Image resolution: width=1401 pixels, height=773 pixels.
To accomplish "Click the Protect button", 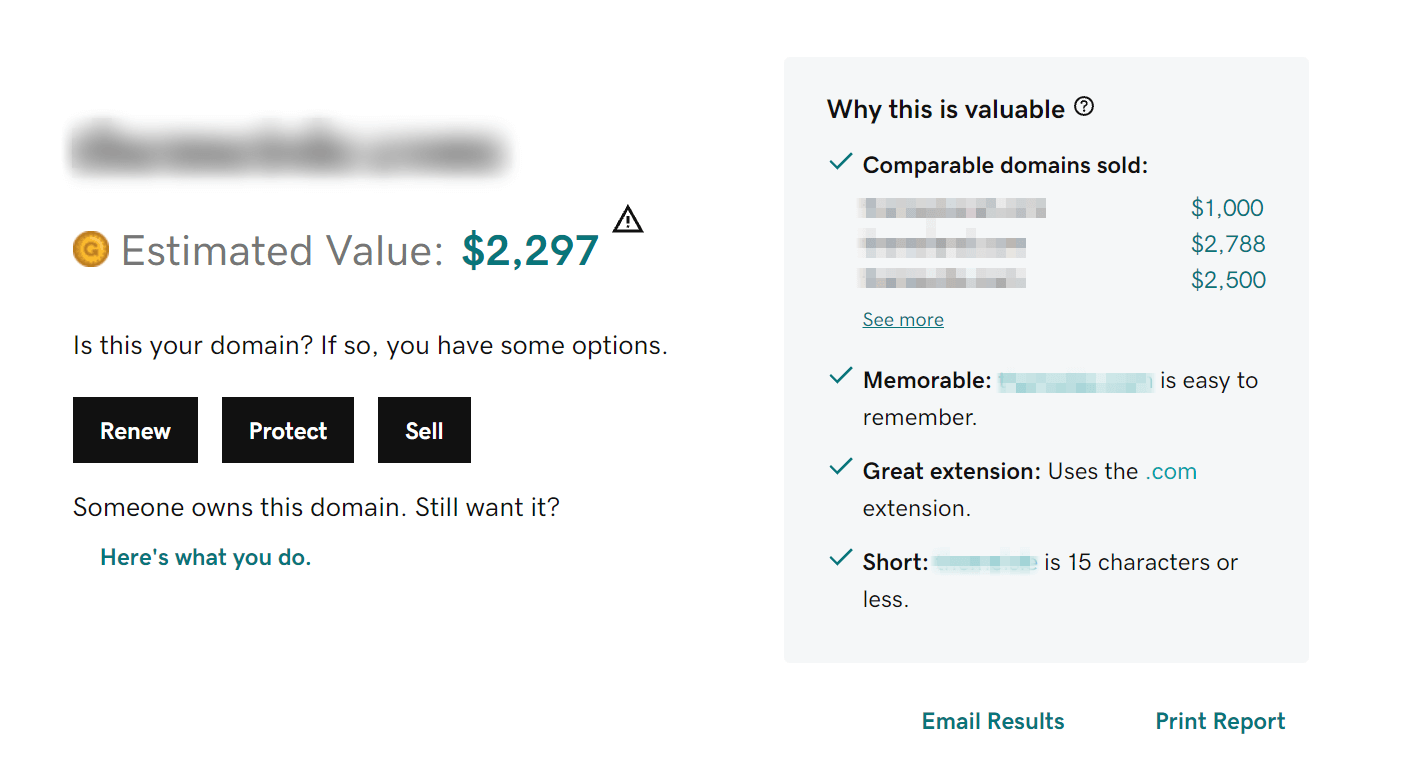I will click(x=287, y=430).
